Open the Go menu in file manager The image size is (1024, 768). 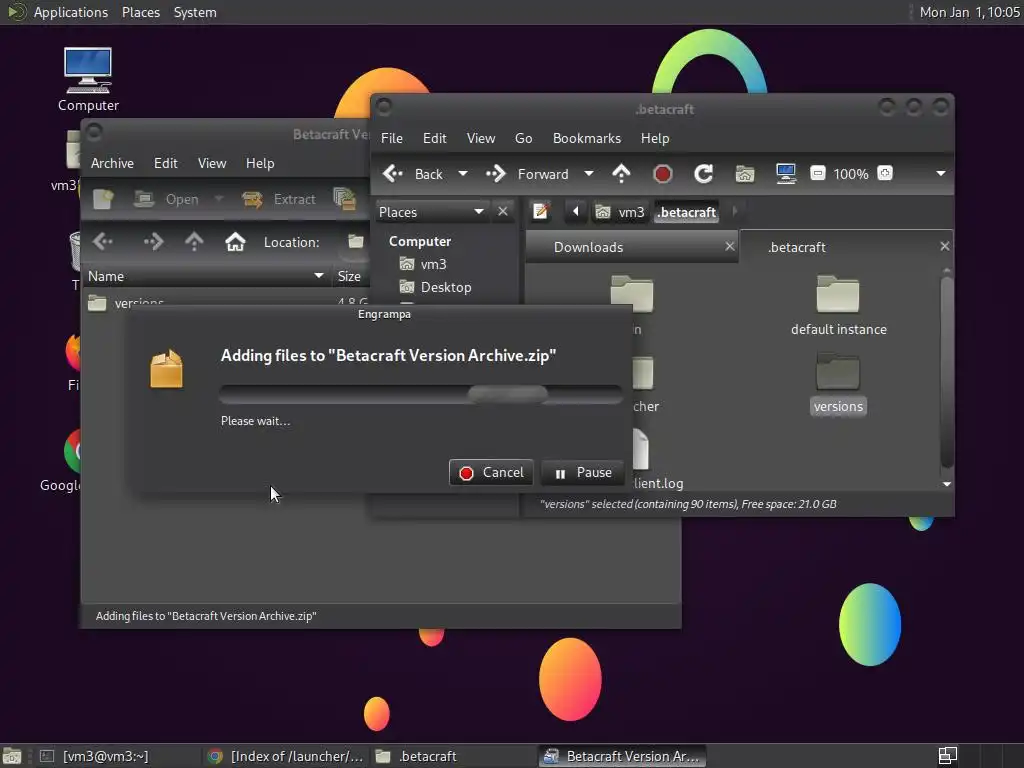[523, 138]
